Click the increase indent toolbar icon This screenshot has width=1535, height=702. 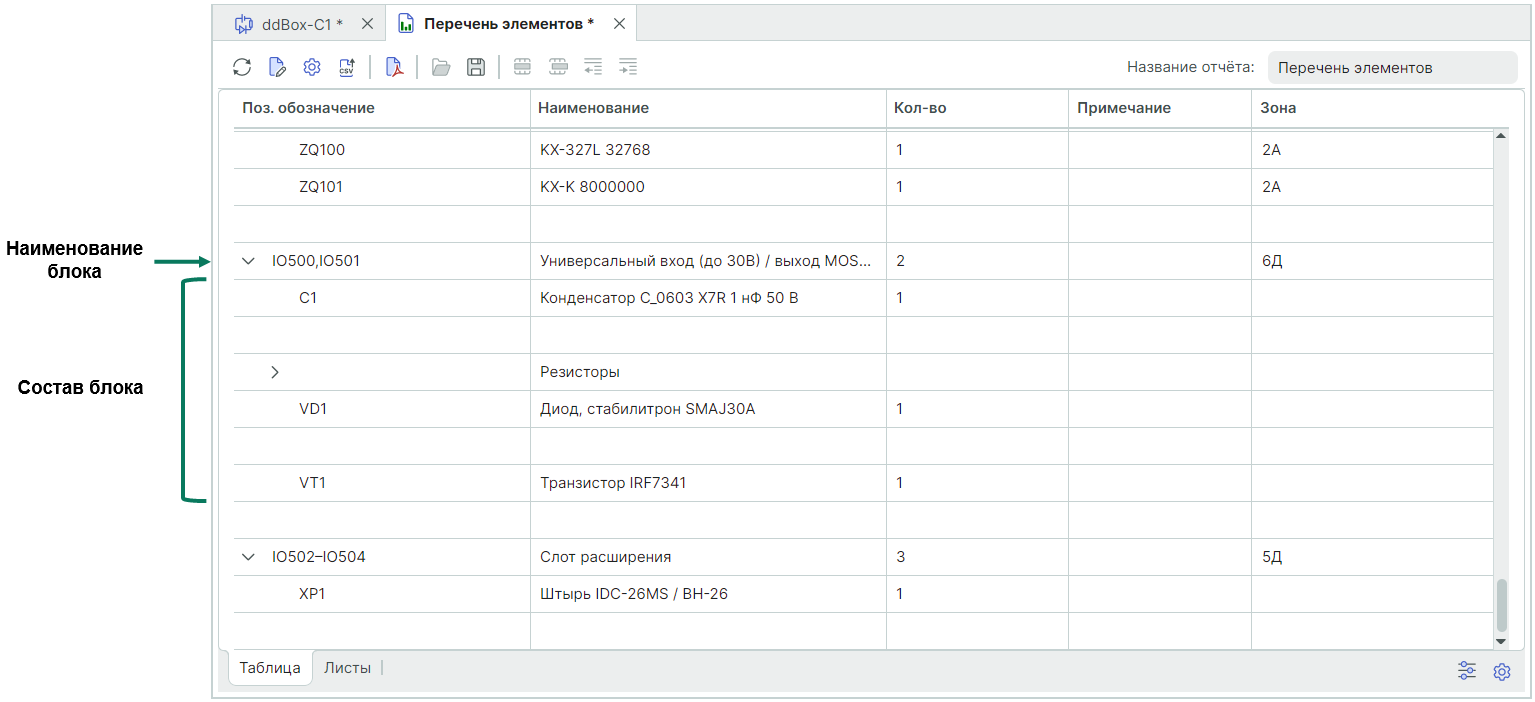point(628,67)
